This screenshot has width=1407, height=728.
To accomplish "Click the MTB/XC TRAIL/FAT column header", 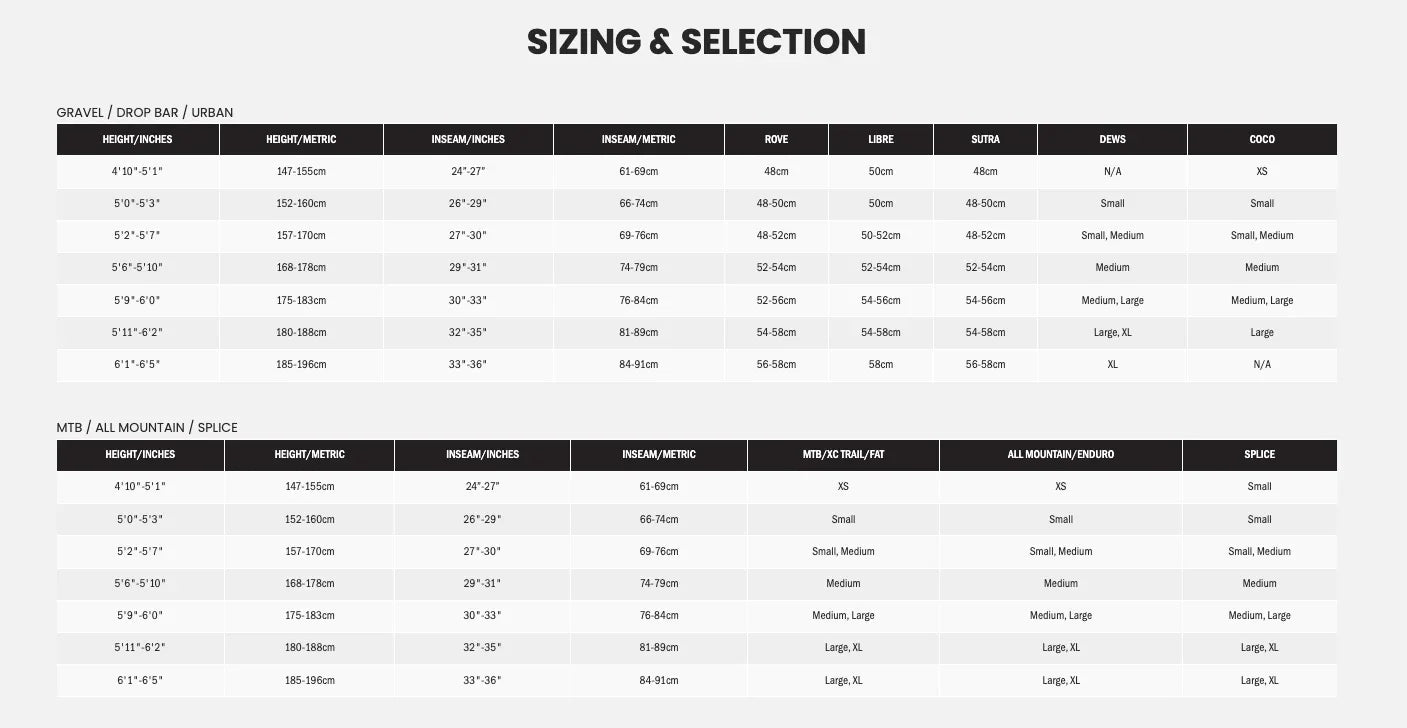I will (x=843, y=455).
